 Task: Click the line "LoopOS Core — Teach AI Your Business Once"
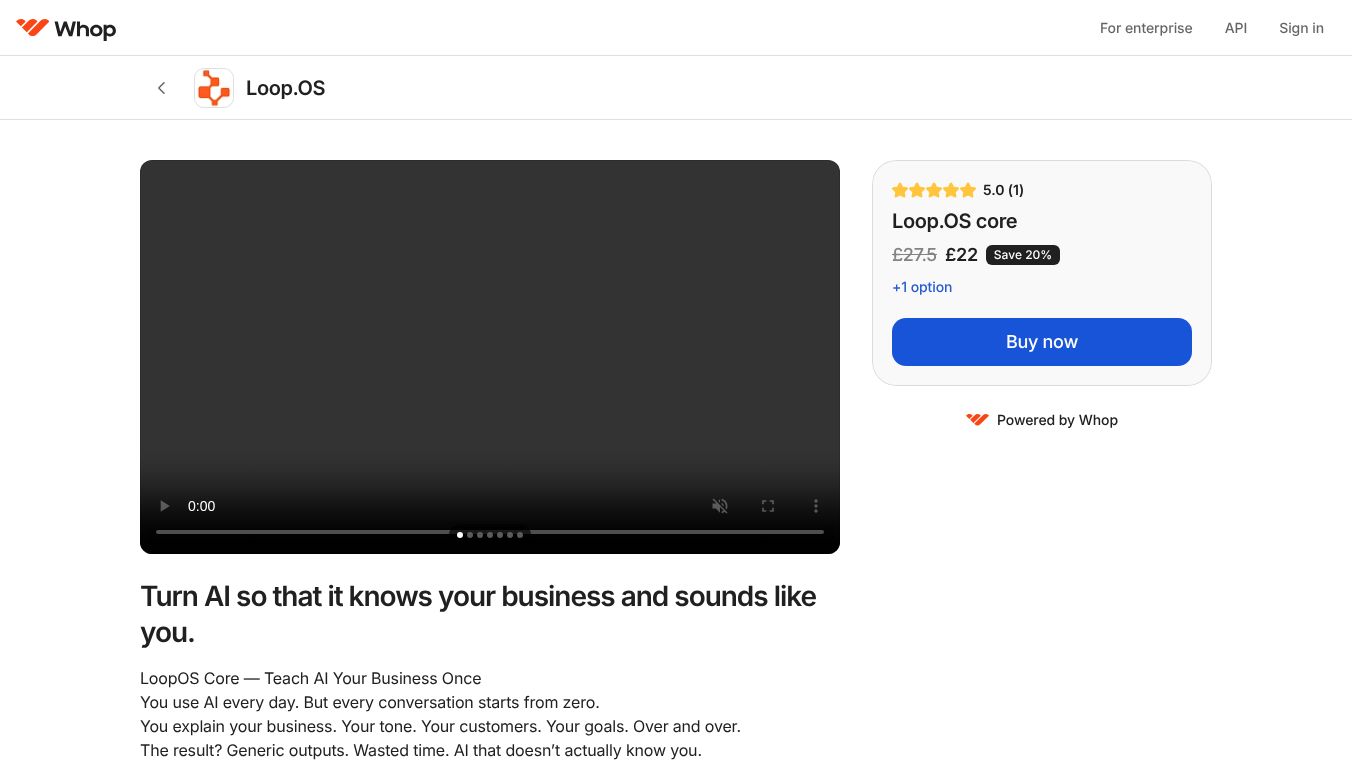(311, 678)
